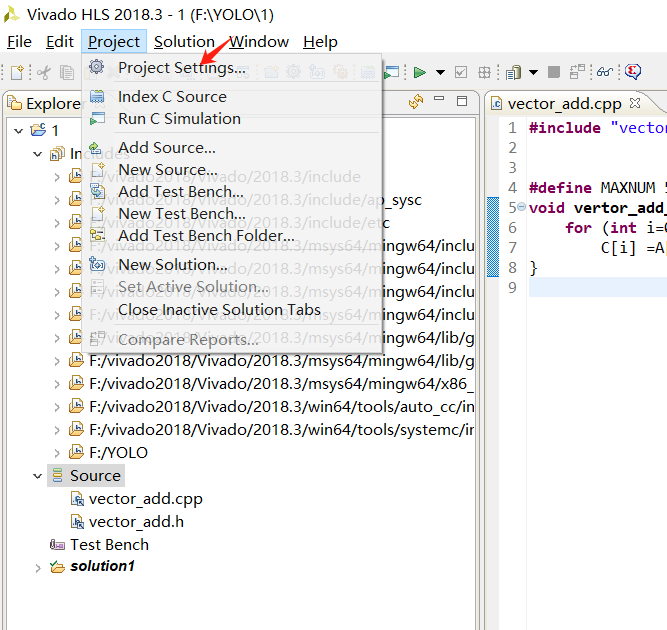Viewport: 667px width, 630px height.
Task: Collapse the Source tree node
Action: 37,476
